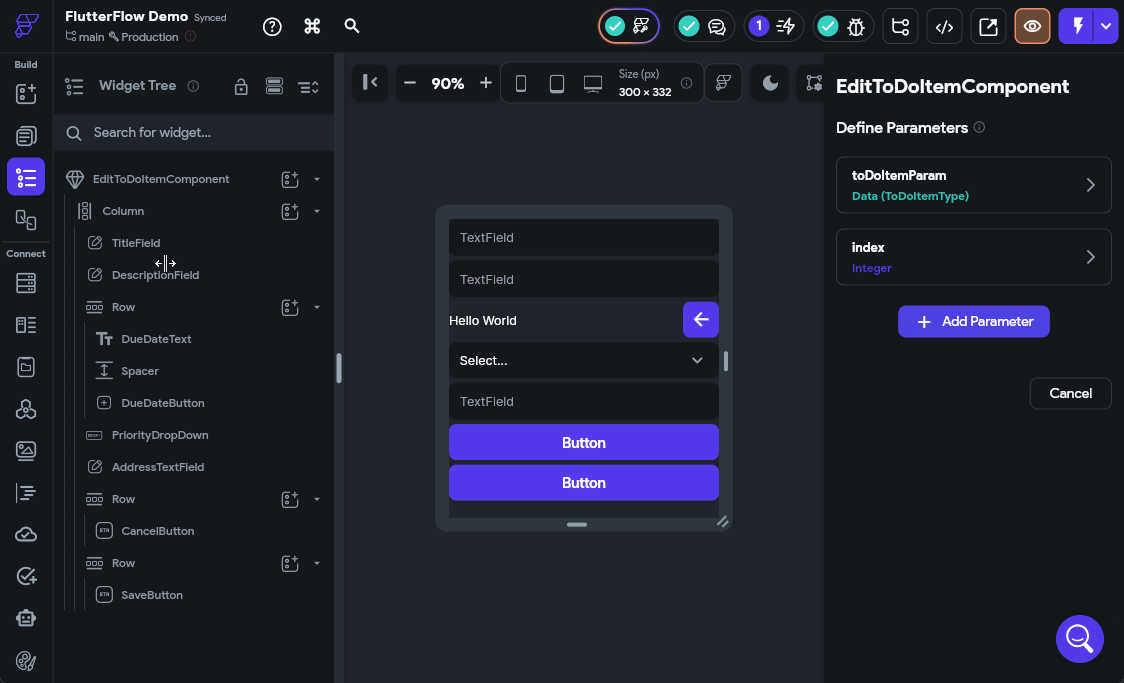
Task: Select CancelButton in the tree
Action: [x=158, y=531]
